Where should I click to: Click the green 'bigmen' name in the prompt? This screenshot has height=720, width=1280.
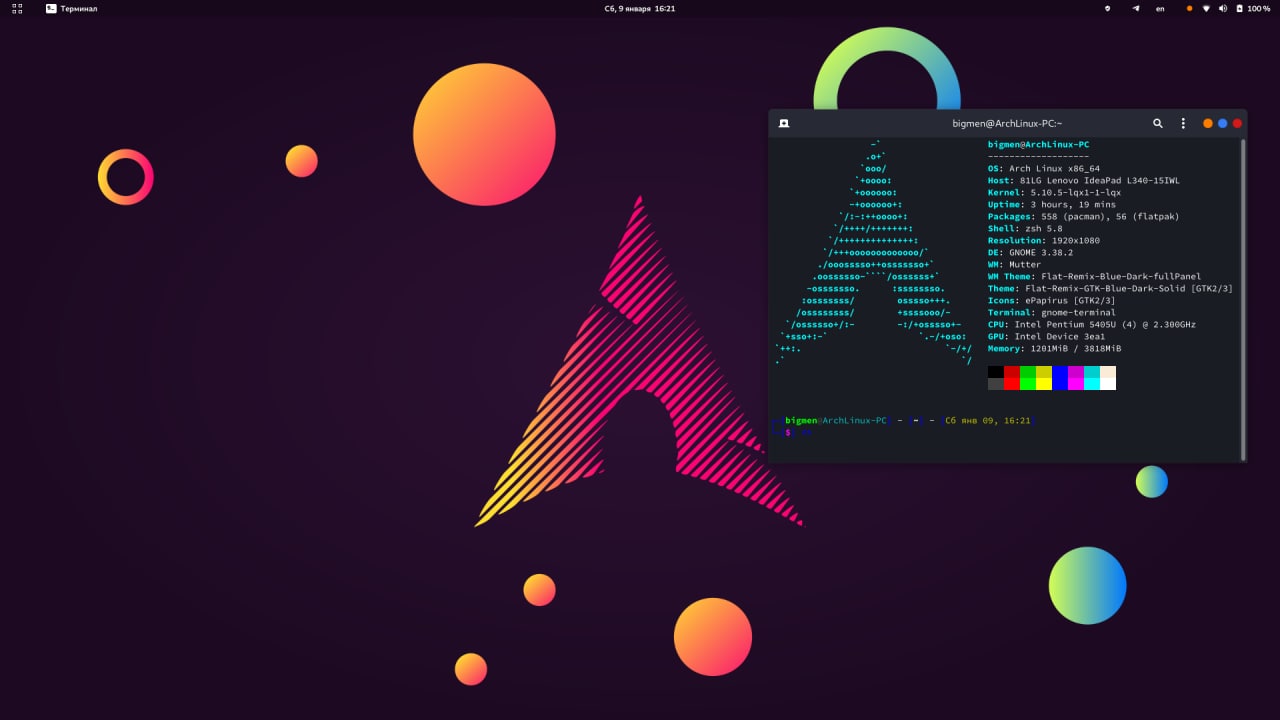[801, 421]
